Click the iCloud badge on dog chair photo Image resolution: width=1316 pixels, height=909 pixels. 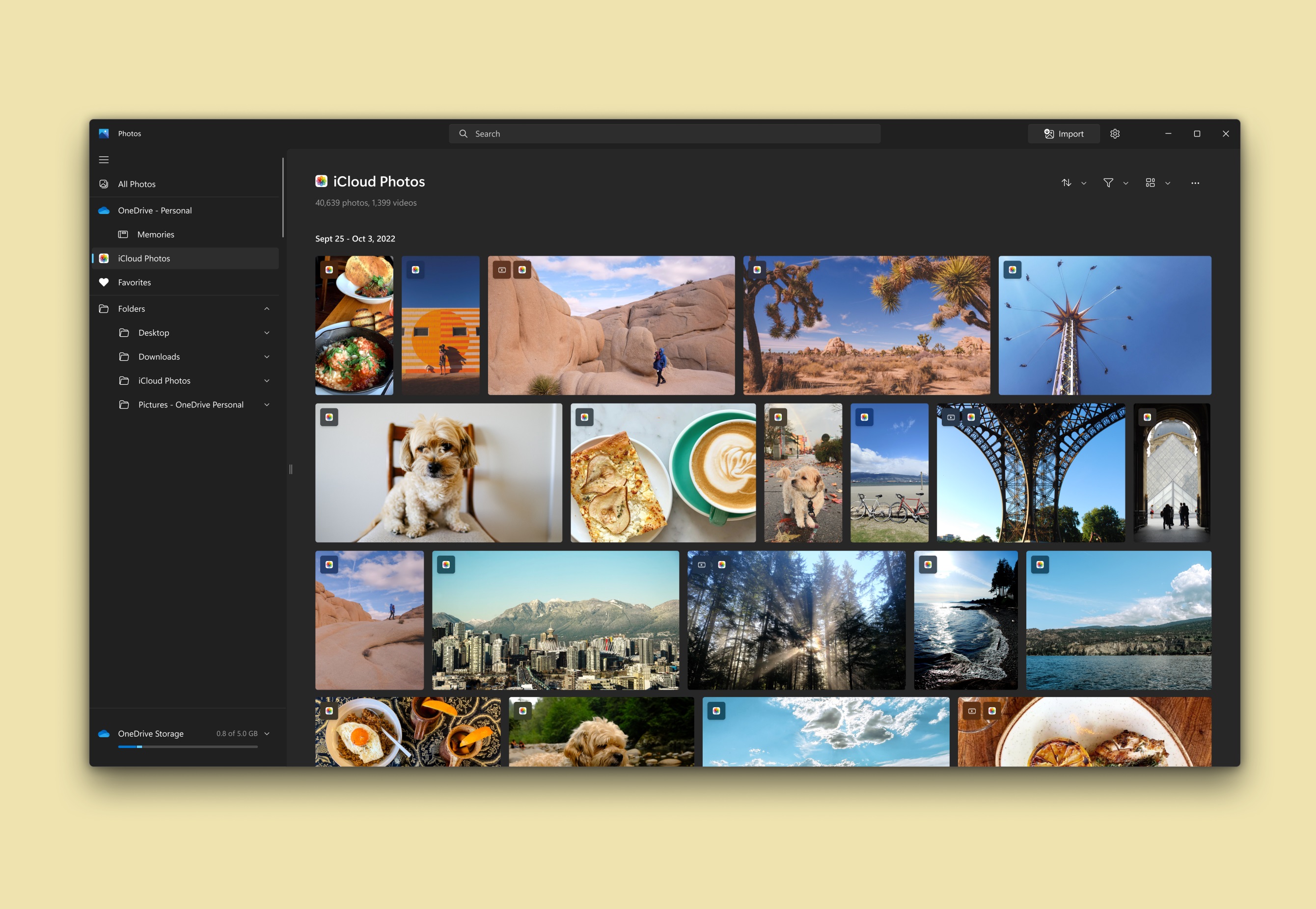coord(329,418)
